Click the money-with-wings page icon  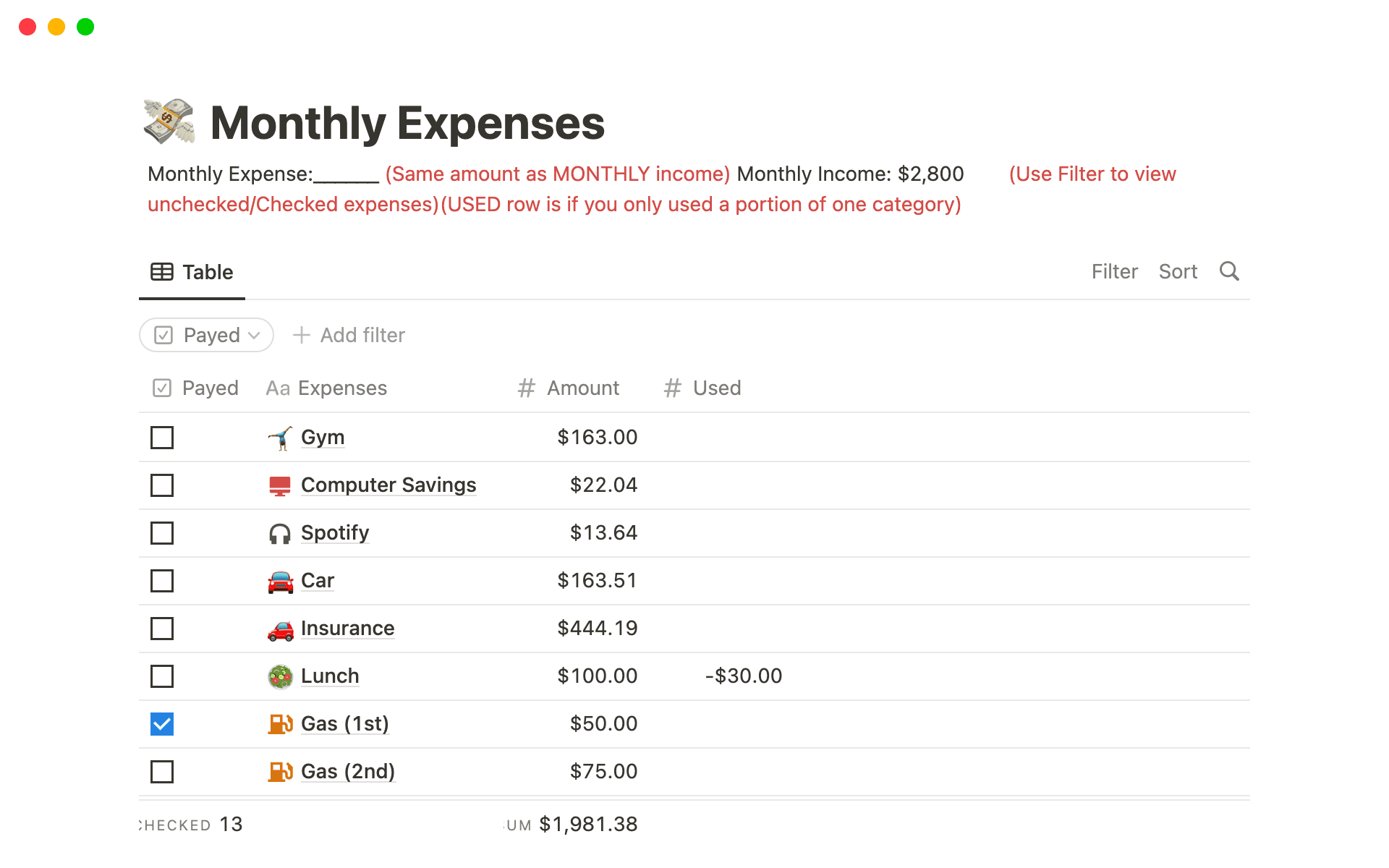(169, 122)
